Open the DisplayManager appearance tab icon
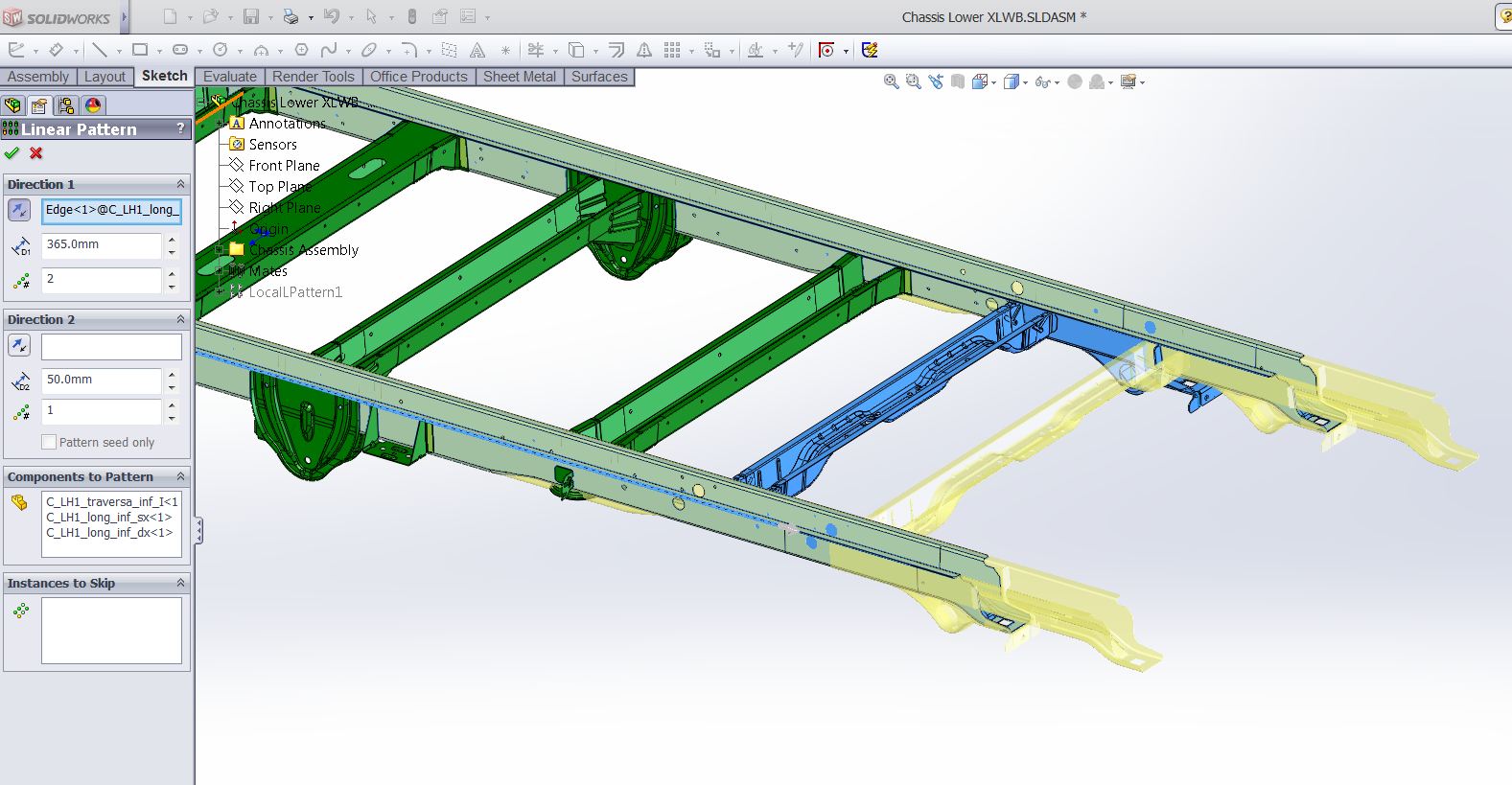1512x785 pixels. (93, 105)
